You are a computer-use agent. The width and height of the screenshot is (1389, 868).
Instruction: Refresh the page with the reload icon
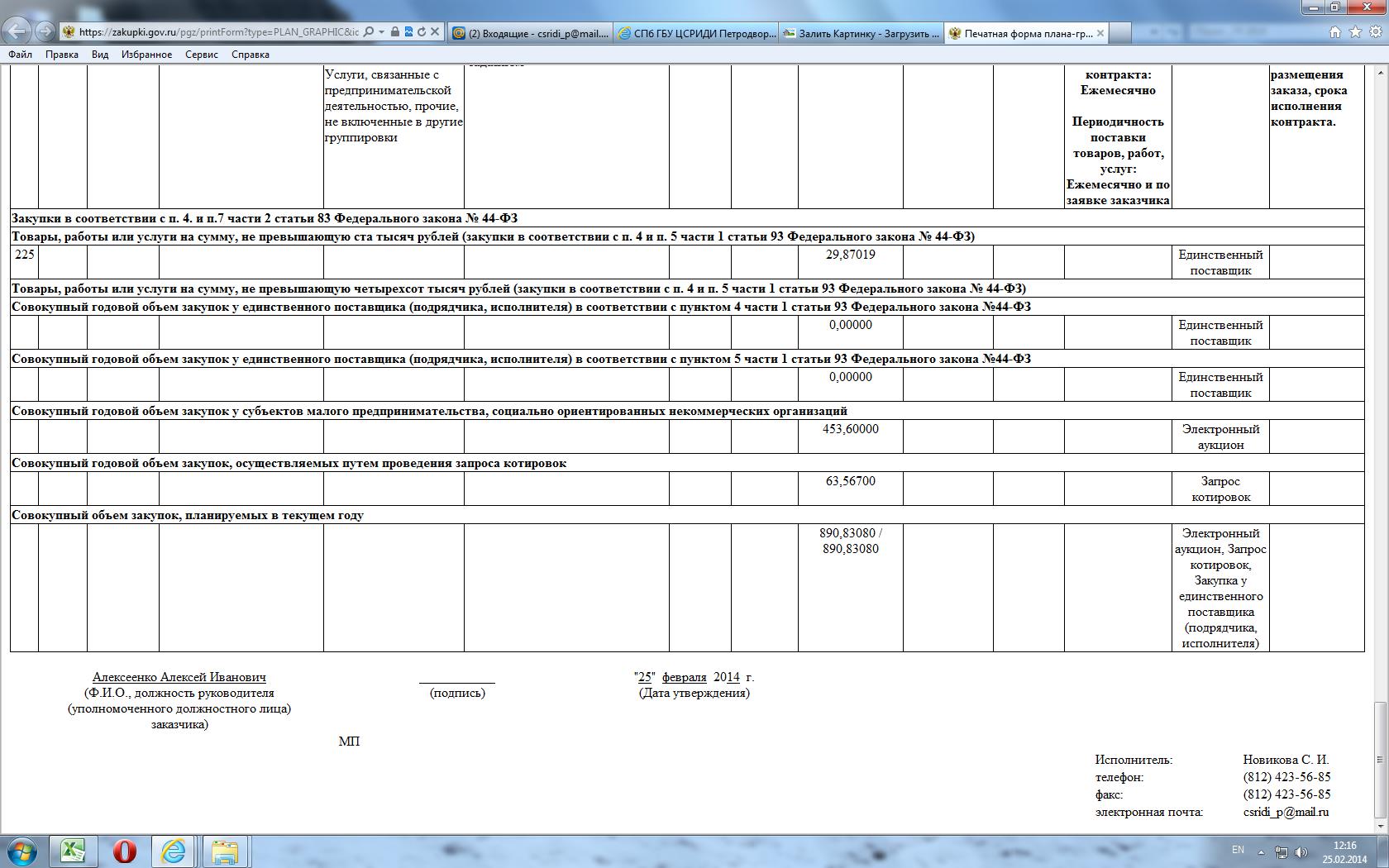pos(422,32)
